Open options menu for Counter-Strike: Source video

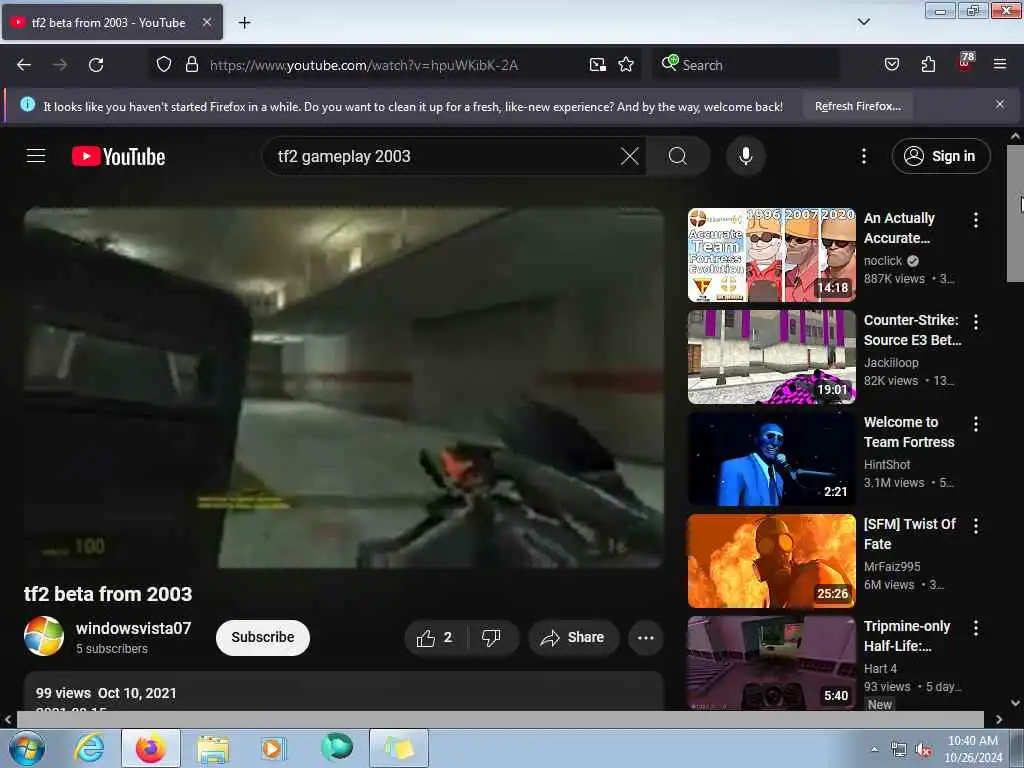click(976, 322)
